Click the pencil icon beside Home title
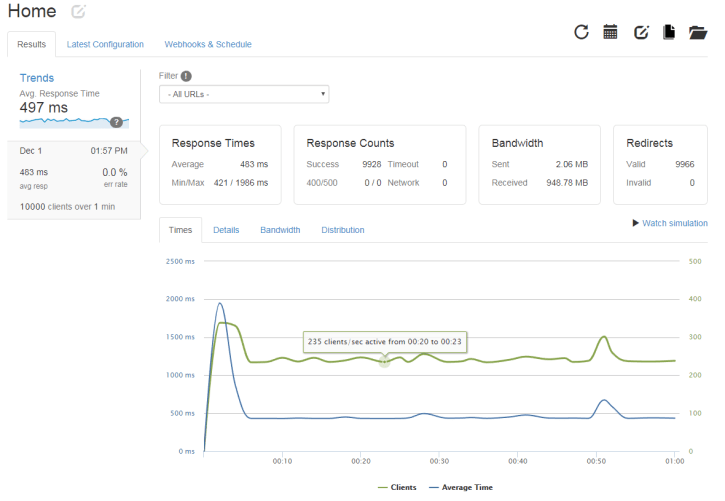 79,12
